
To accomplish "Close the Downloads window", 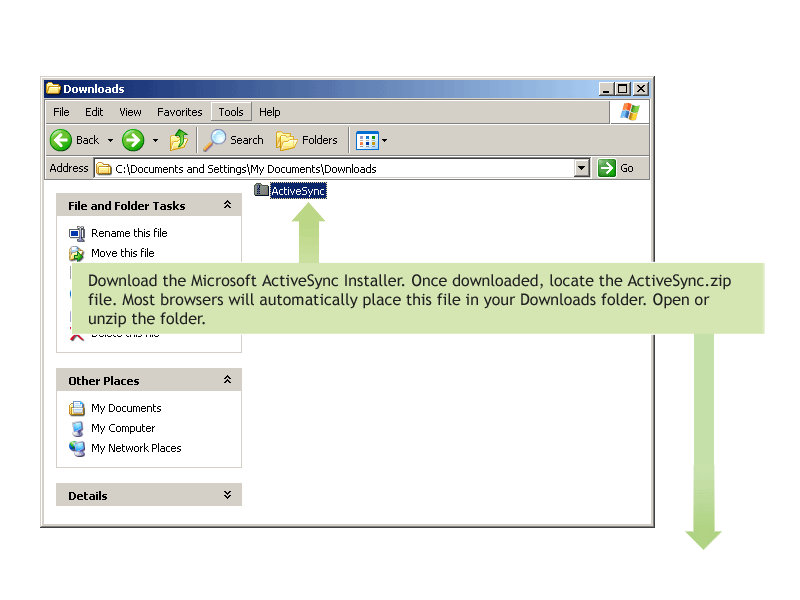I will point(641,89).
